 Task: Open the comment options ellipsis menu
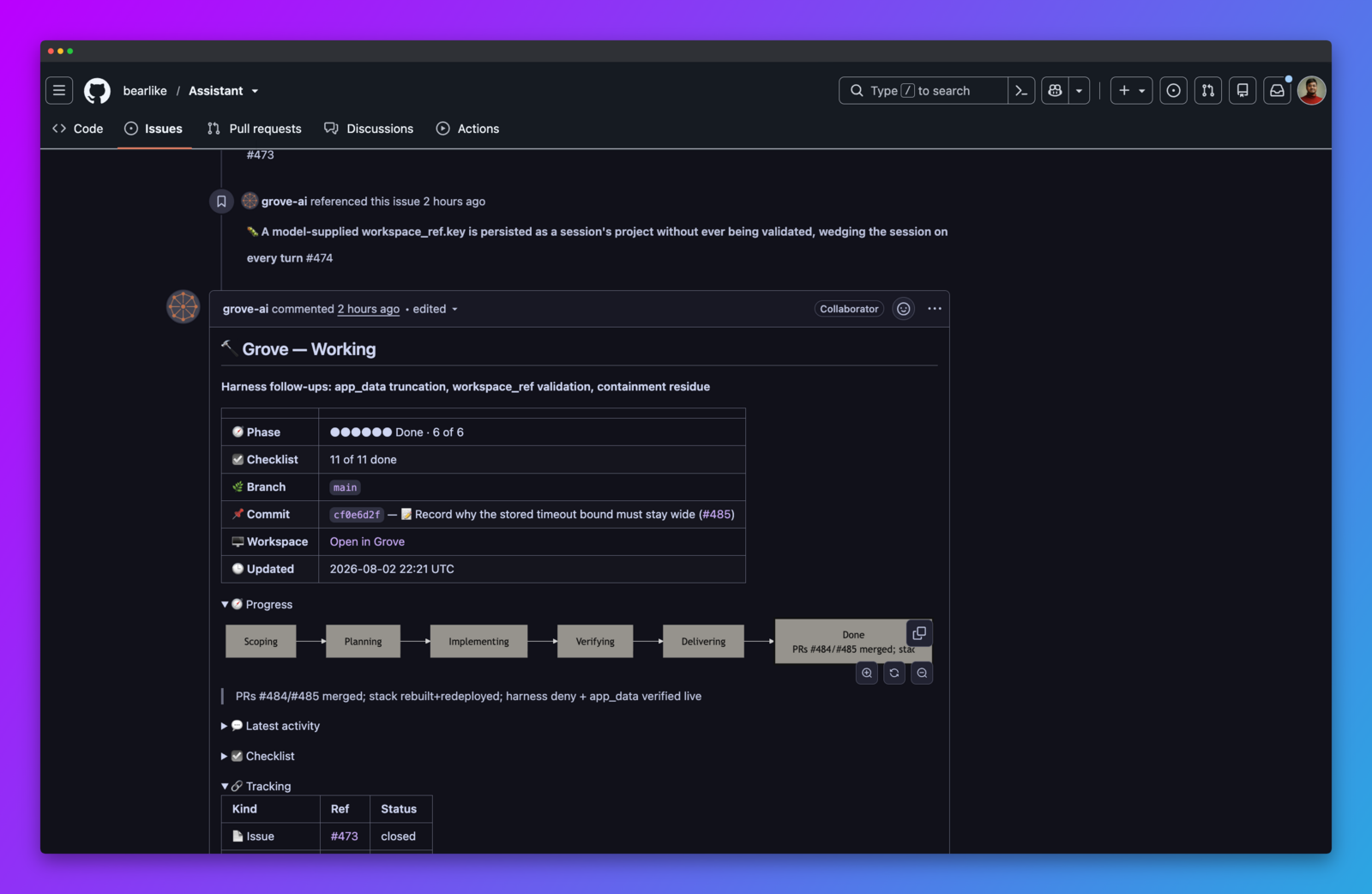click(935, 309)
